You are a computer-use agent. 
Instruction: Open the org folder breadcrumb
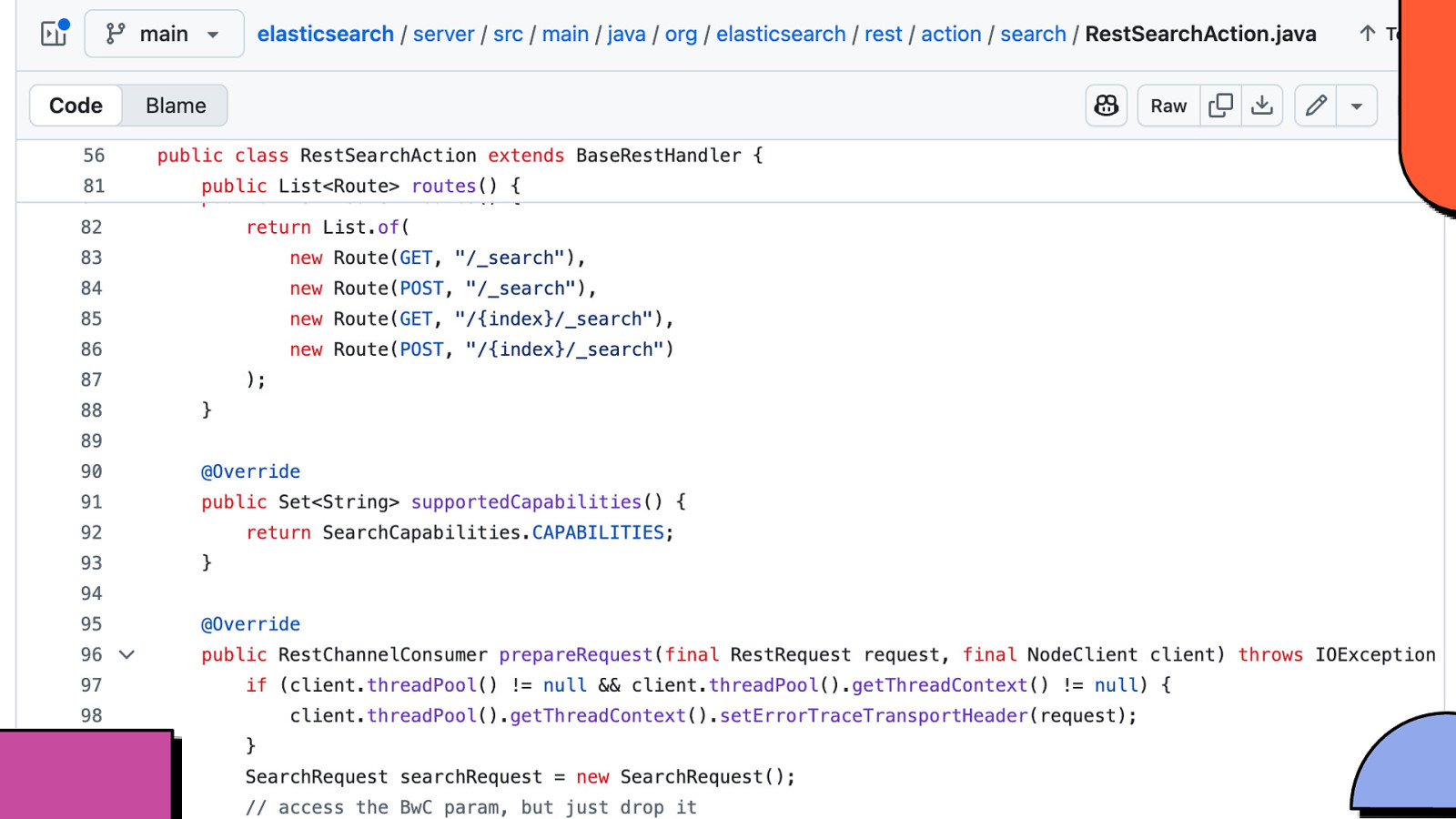click(681, 34)
